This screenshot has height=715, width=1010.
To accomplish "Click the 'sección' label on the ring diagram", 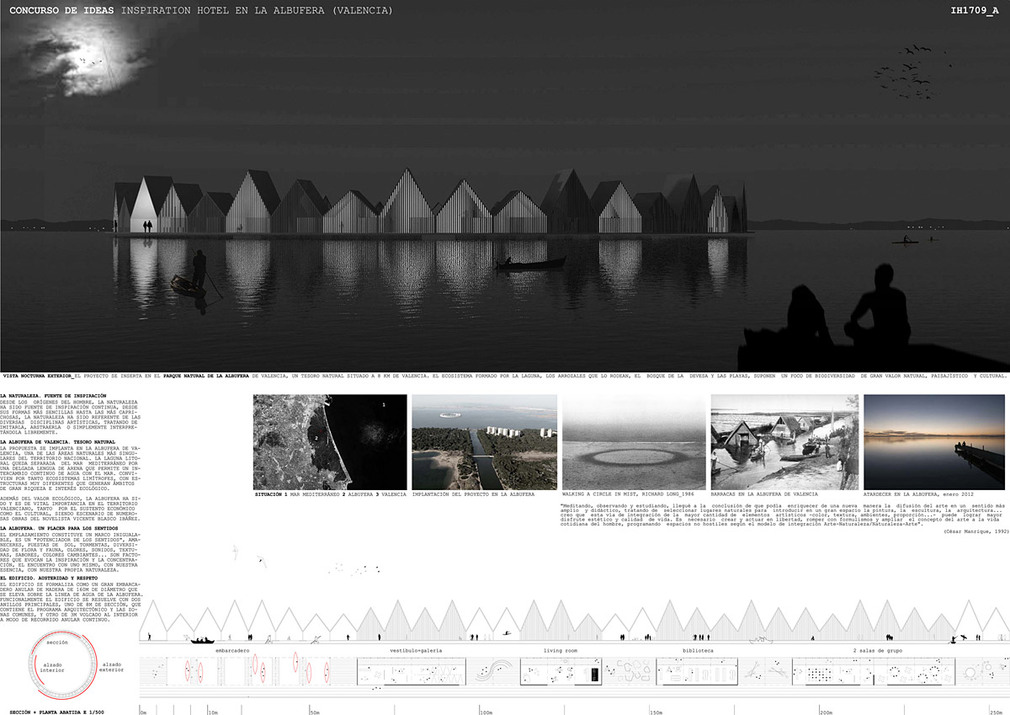I will point(57,643).
